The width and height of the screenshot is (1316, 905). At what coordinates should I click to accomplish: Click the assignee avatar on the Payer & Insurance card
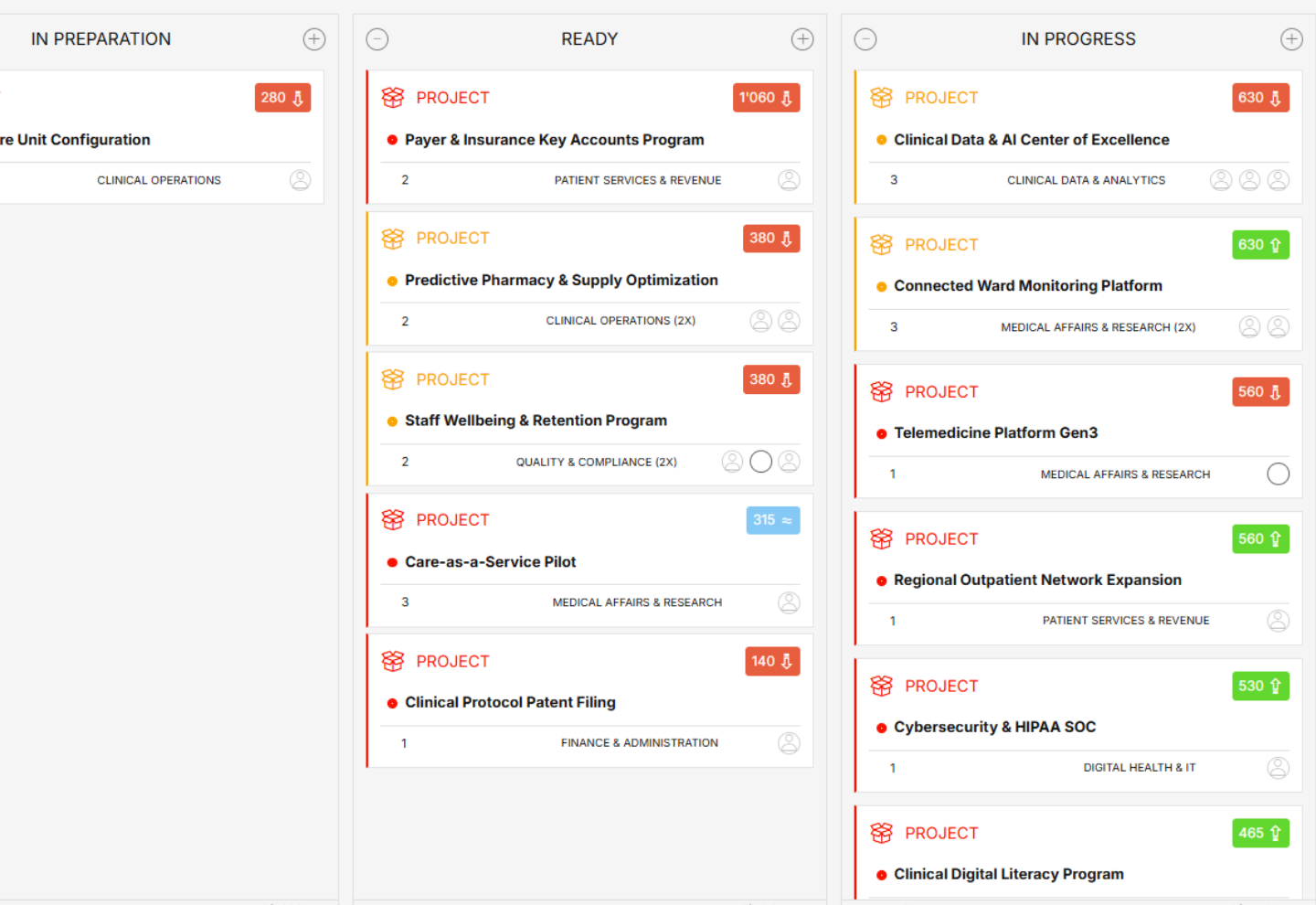[789, 180]
